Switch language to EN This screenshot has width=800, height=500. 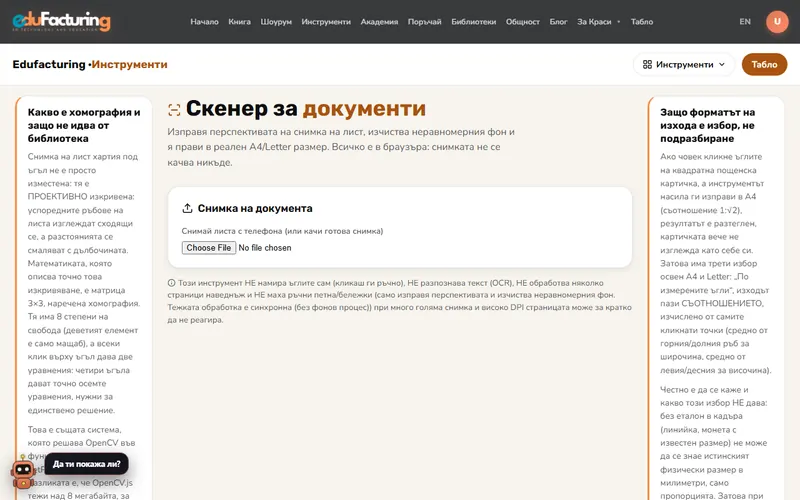pos(745,21)
